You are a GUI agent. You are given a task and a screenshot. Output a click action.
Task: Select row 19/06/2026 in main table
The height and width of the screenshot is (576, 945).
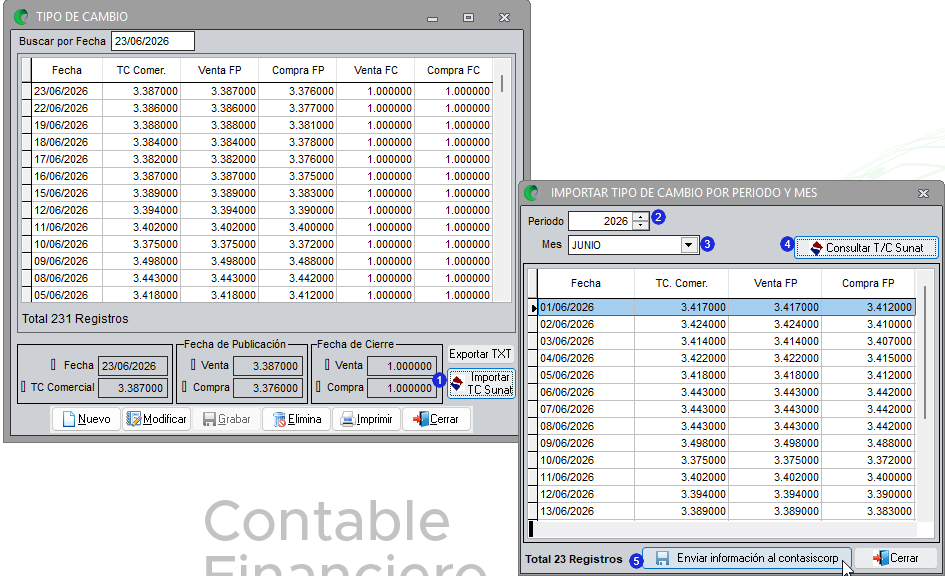pos(262,125)
